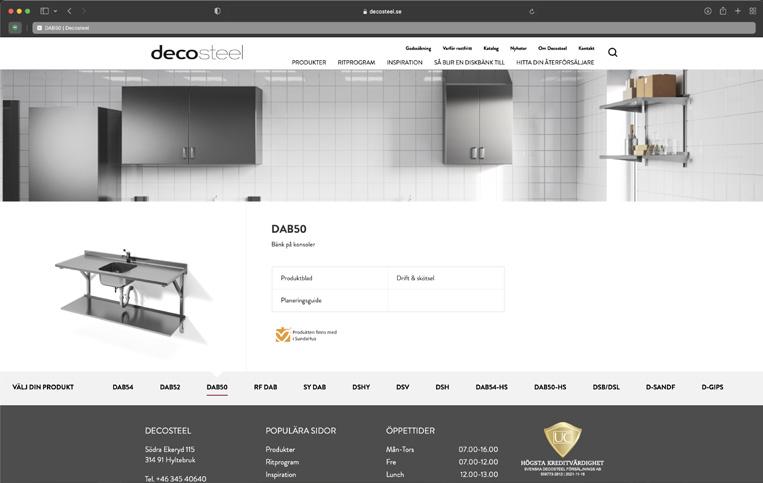Select the DAB54-HS product tab
This screenshot has height=483, width=763.
click(491, 387)
